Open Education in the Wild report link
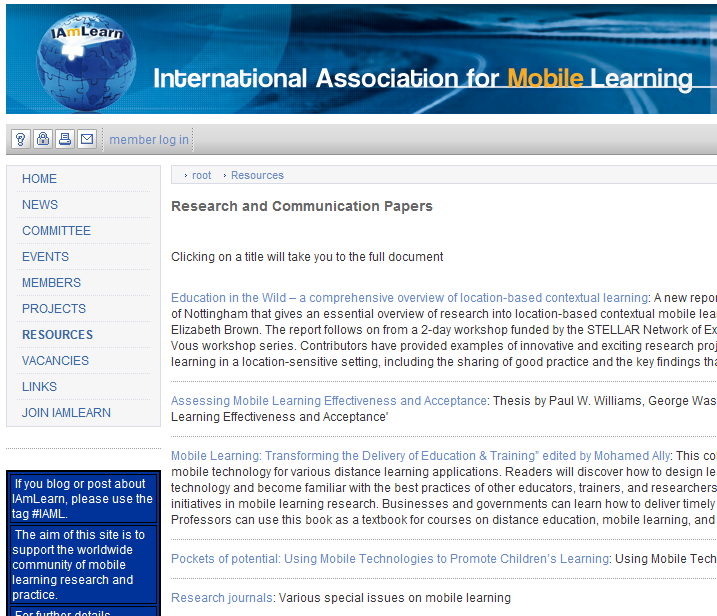The image size is (717, 616). [x=410, y=298]
